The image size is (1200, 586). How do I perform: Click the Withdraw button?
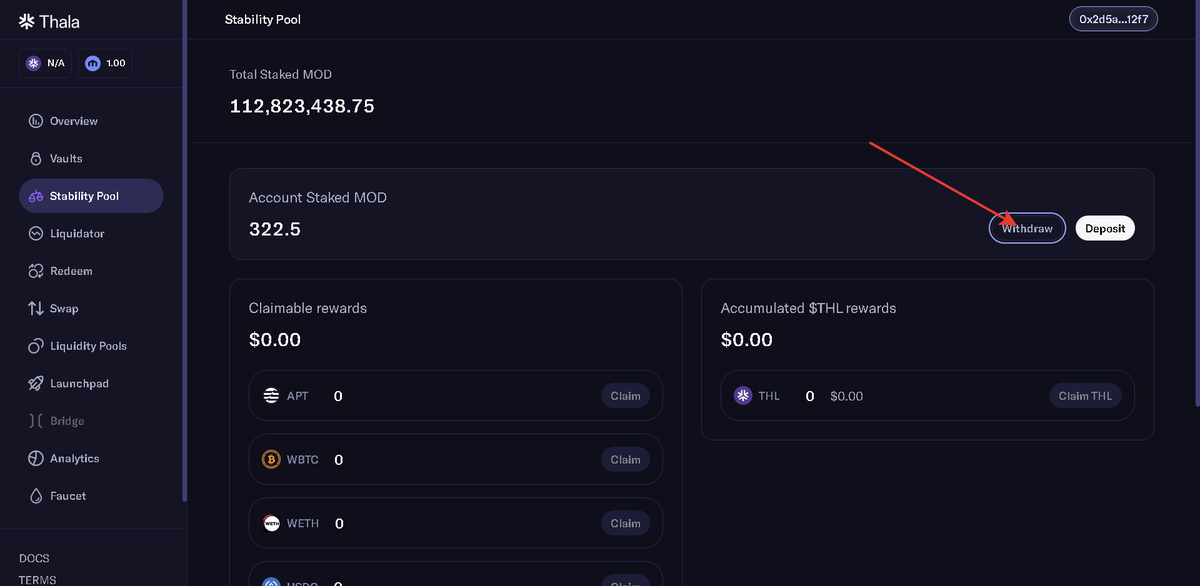(1027, 228)
